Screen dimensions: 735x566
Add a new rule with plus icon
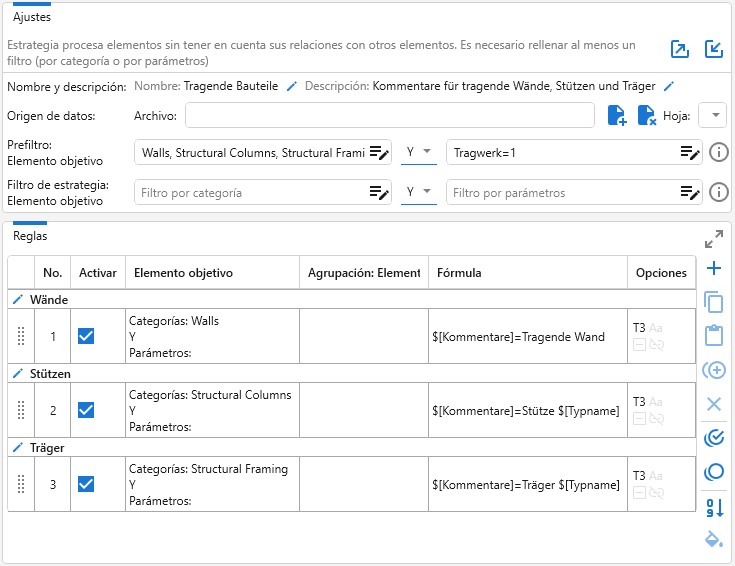(x=714, y=268)
